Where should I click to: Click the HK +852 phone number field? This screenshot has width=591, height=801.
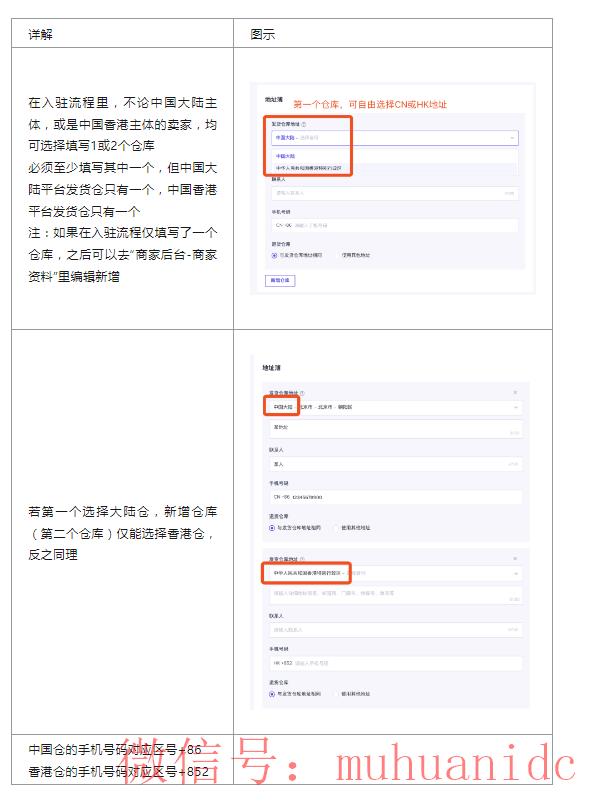pos(395,663)
